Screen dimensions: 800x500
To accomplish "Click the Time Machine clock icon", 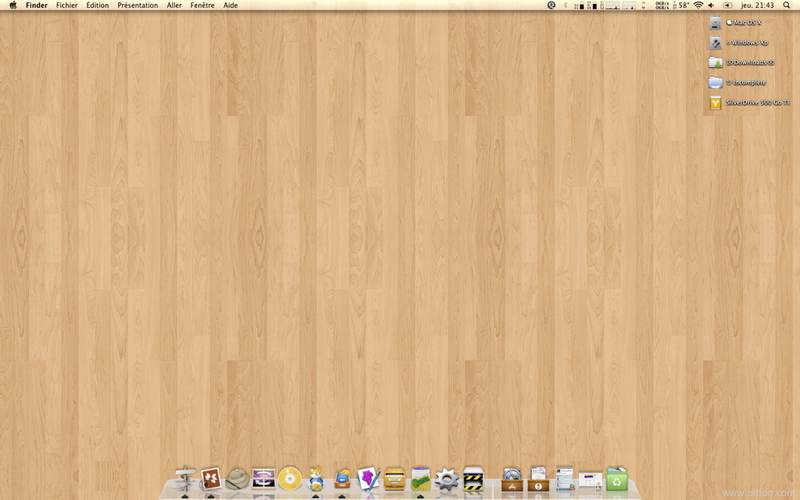I will [x=552, y=5].
